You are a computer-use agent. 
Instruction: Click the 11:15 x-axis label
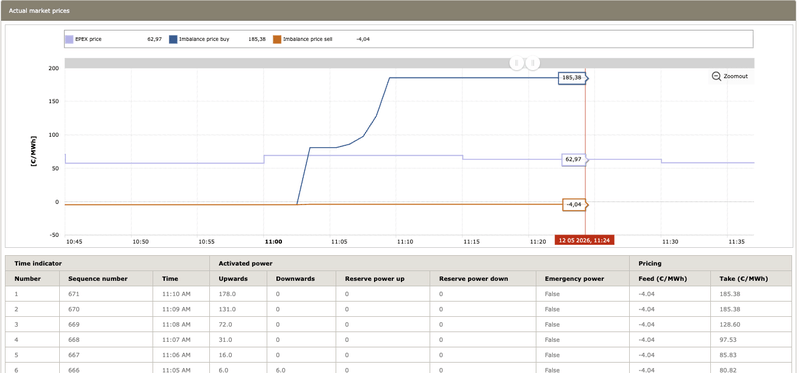click(472, 241)
